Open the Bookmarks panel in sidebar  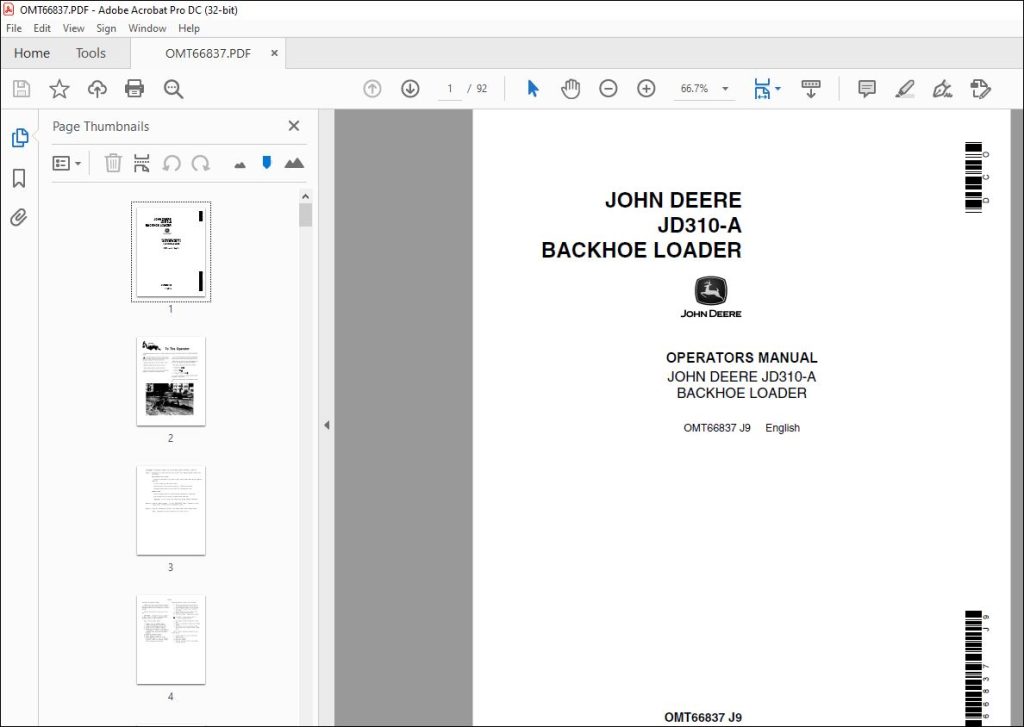click(19, 178)
